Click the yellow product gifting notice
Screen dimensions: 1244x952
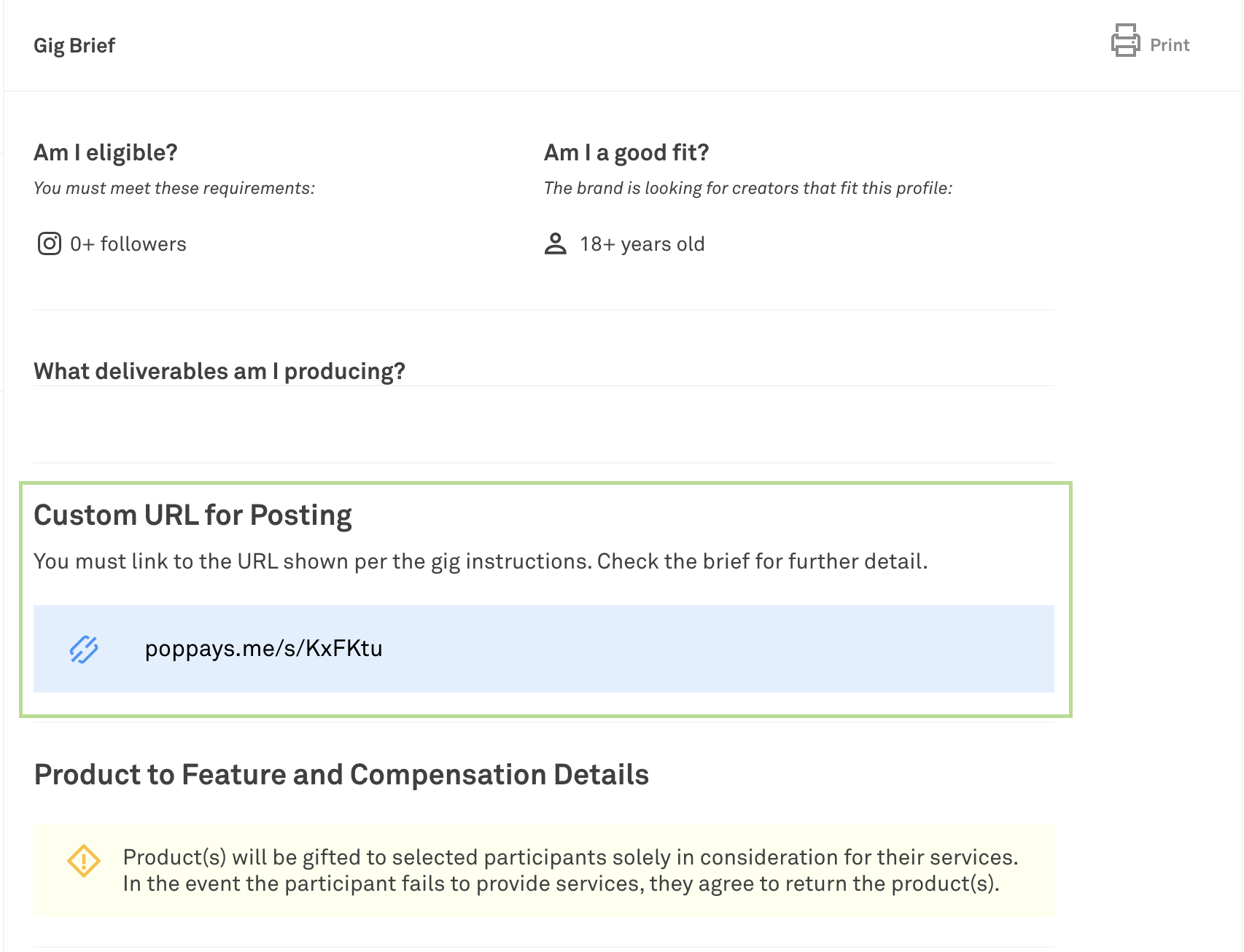pos(569,870)
